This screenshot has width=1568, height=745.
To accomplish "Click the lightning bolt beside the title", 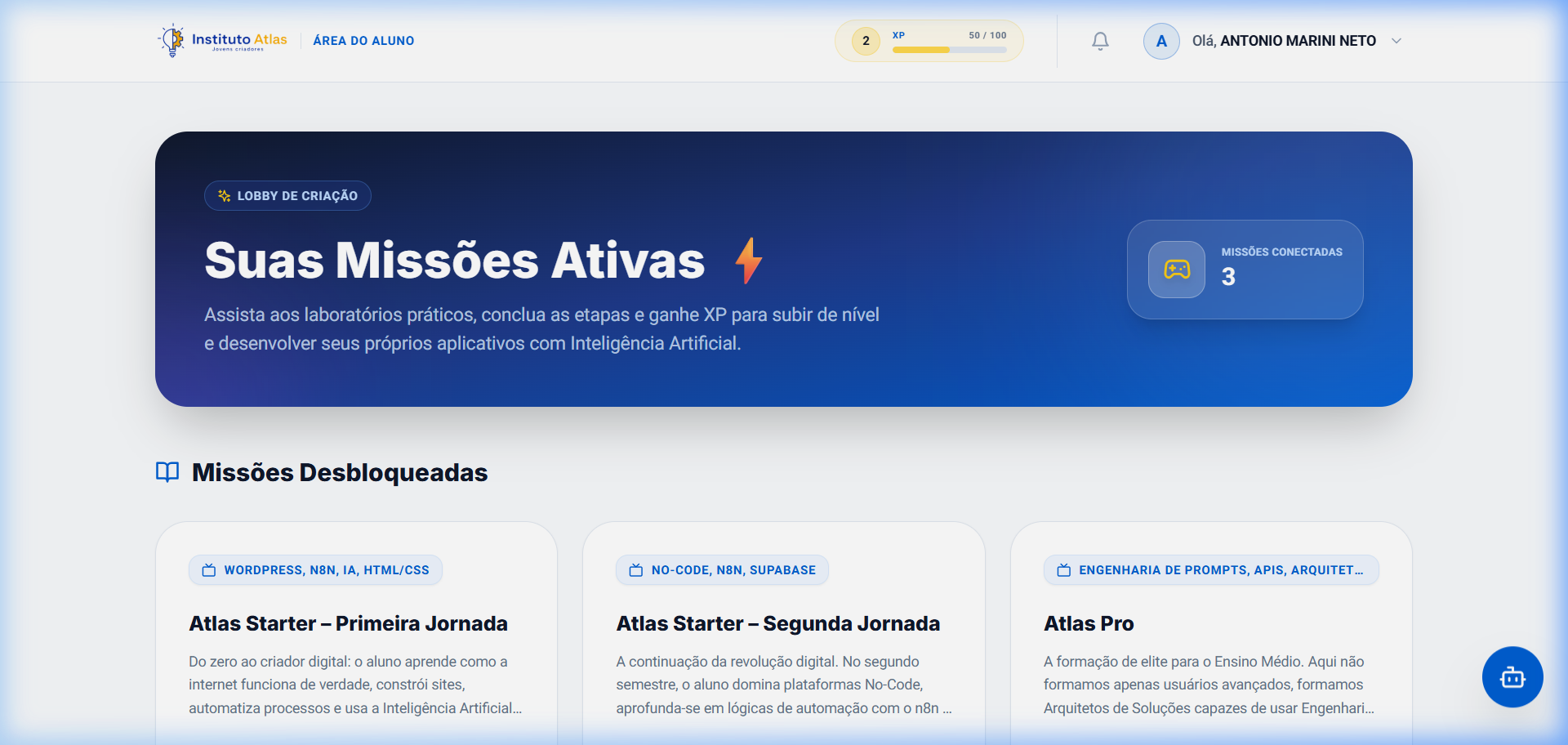I will tap(748, 261).
